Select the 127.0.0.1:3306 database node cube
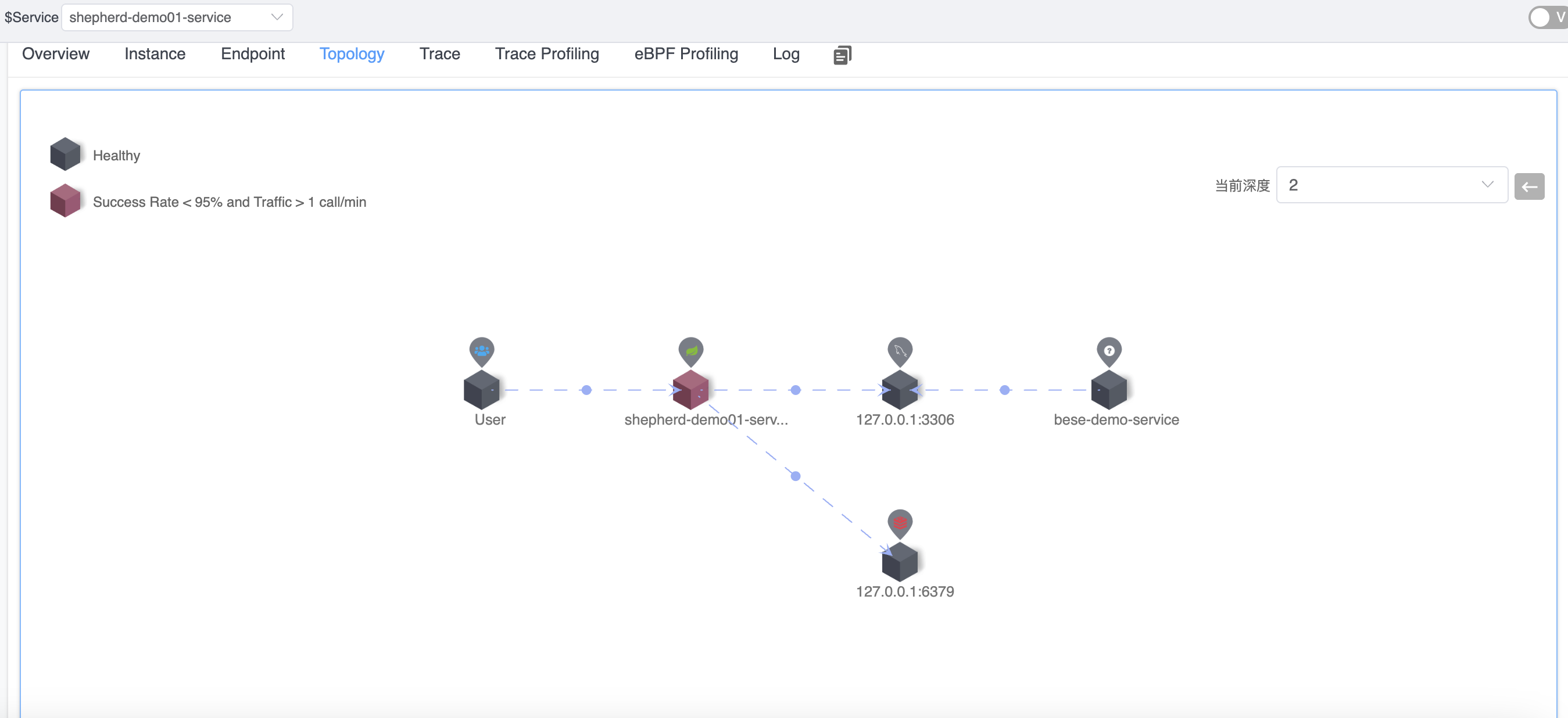Viewport: 1568px width, 718px height. tap(899, 390)
